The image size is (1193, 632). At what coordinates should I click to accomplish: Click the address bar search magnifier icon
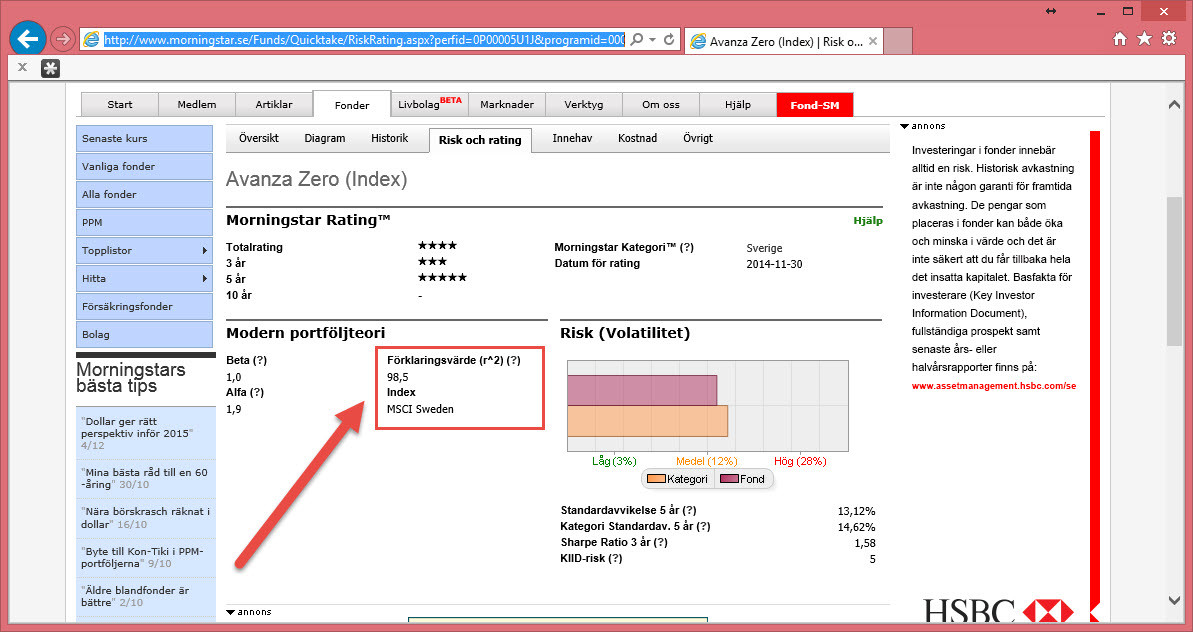637,40
